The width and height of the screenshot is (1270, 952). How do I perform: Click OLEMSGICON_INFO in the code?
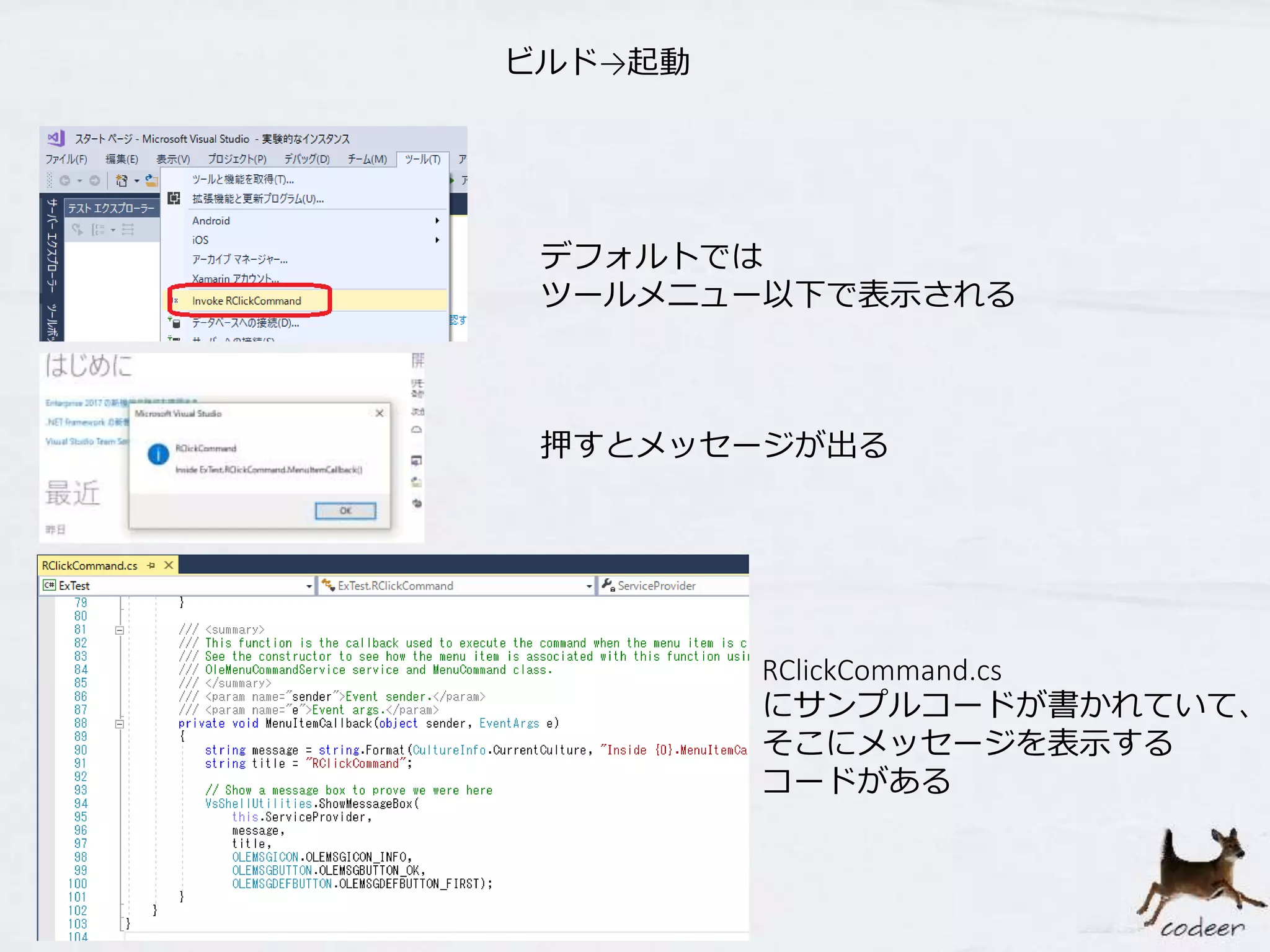[357, 857]
